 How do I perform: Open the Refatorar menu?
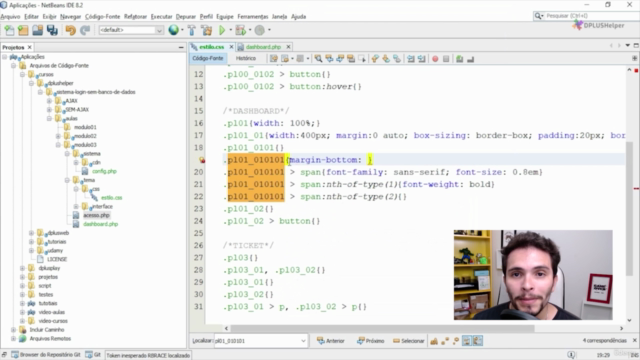[x=135, y=17]
